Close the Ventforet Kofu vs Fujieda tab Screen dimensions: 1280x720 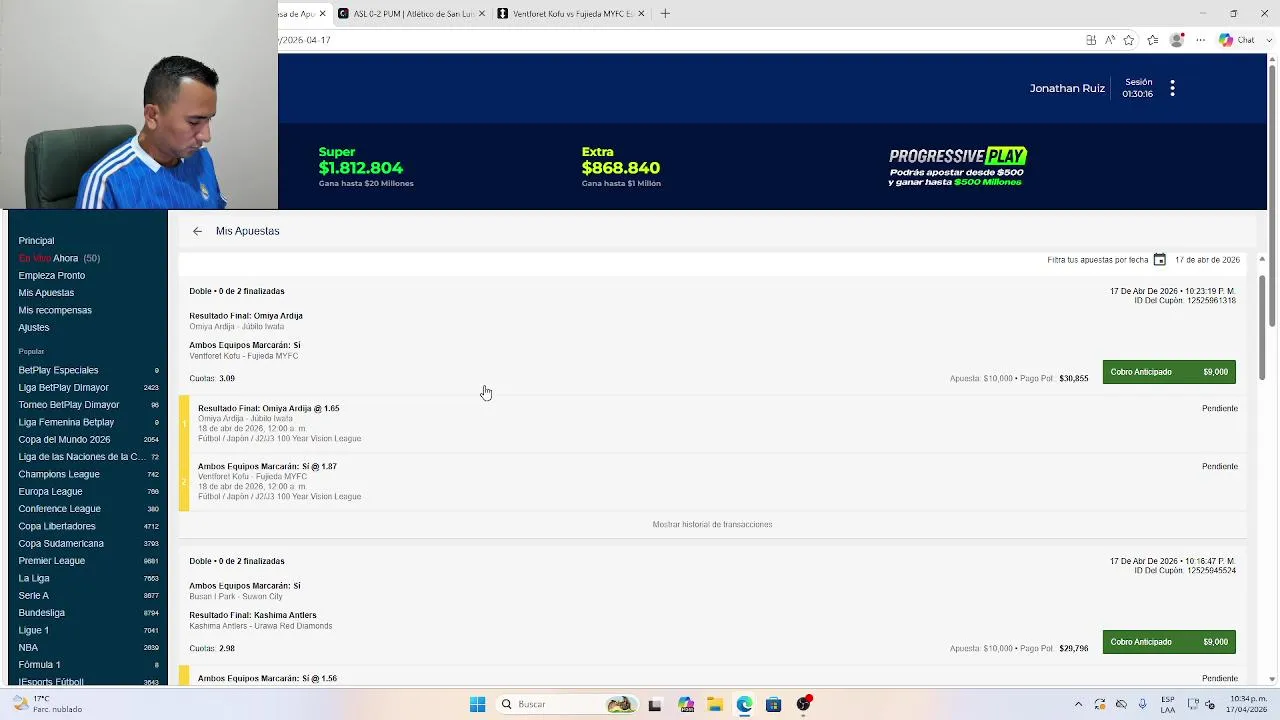pyautogui.click(x=641, y=14)
